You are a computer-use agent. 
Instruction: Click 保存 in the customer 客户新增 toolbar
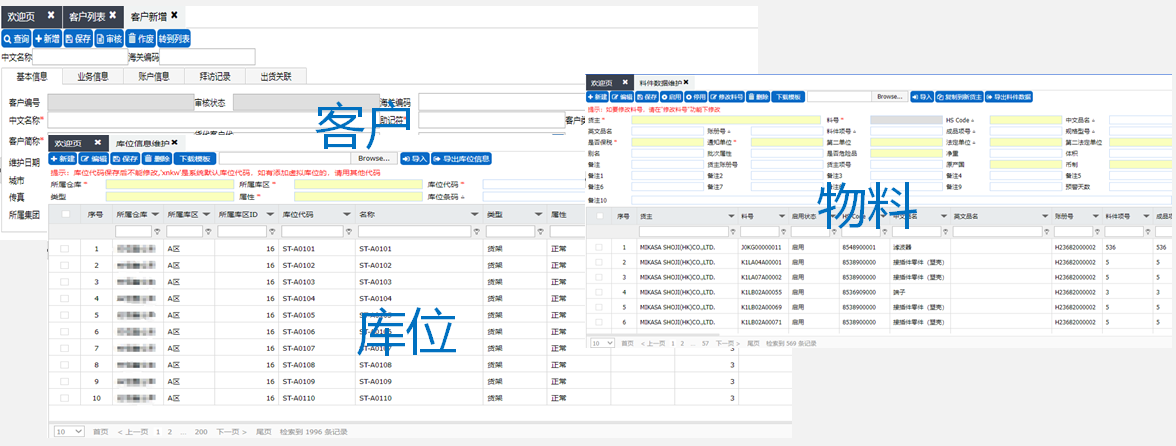point(78,39)
